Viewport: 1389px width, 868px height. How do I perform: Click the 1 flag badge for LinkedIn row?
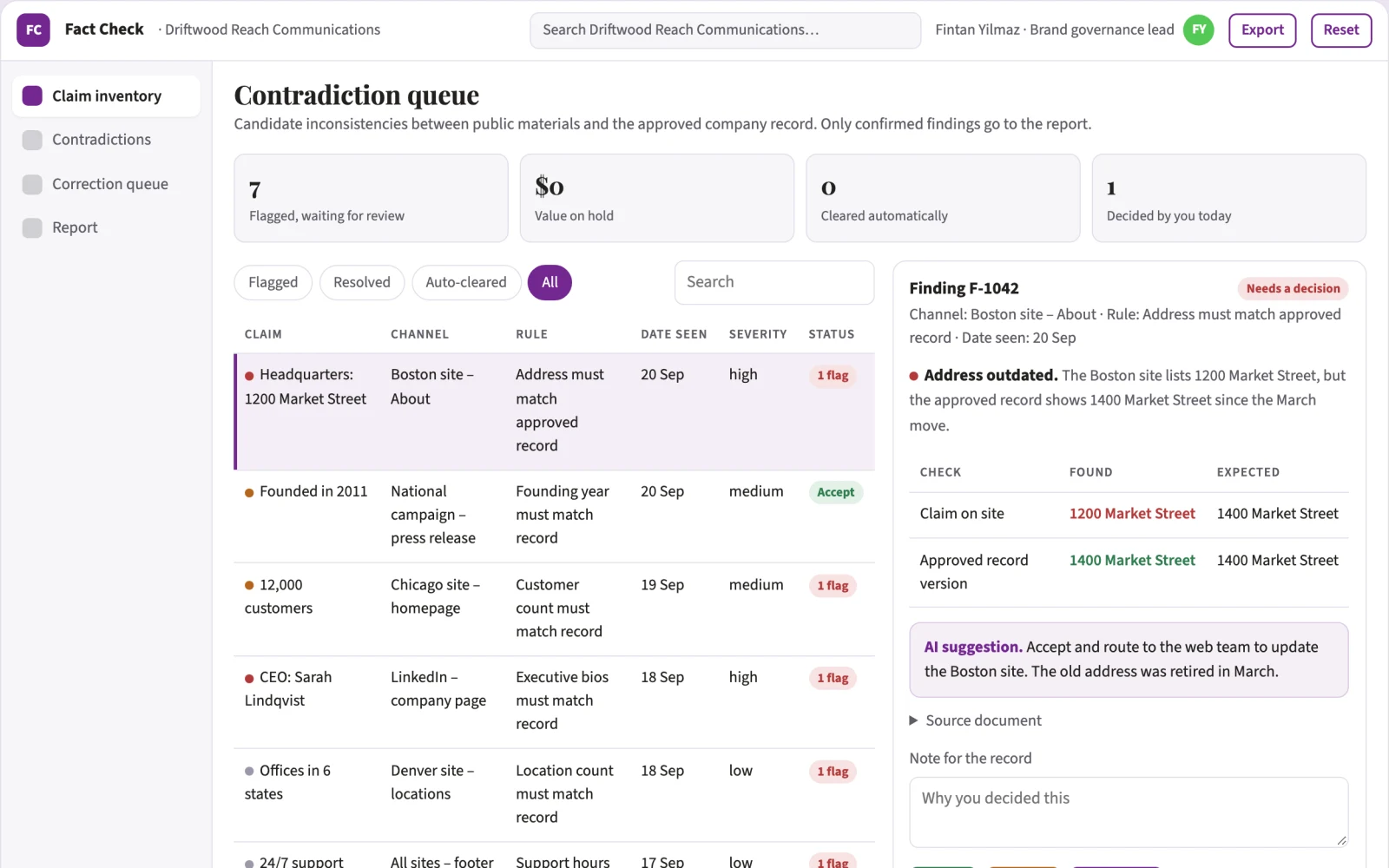(833, 678)
